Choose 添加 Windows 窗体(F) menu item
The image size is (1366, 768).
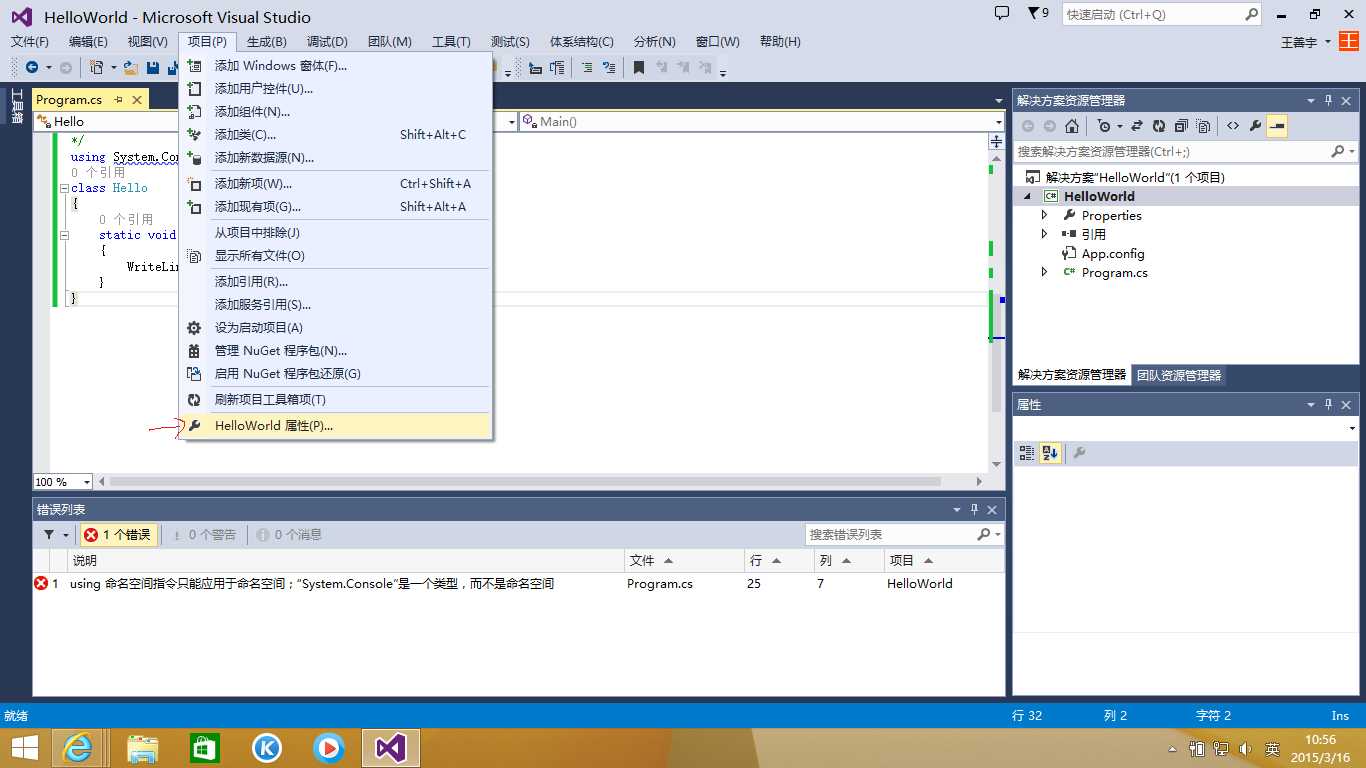tap(336, 66)
